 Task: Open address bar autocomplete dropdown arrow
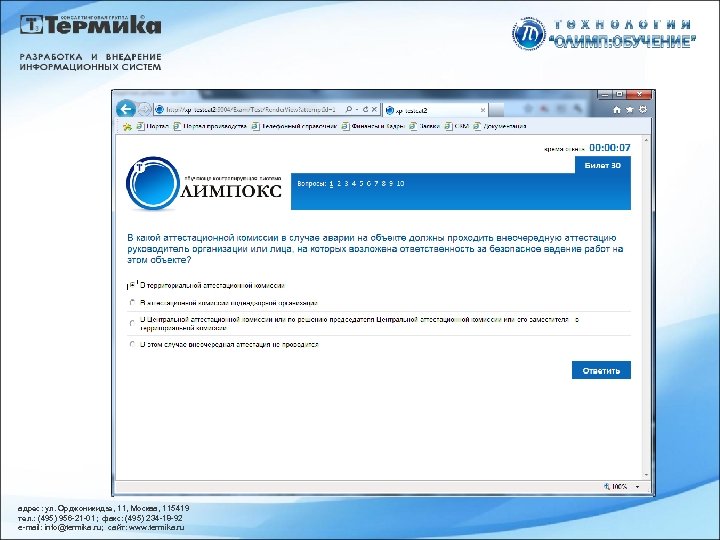357,109
